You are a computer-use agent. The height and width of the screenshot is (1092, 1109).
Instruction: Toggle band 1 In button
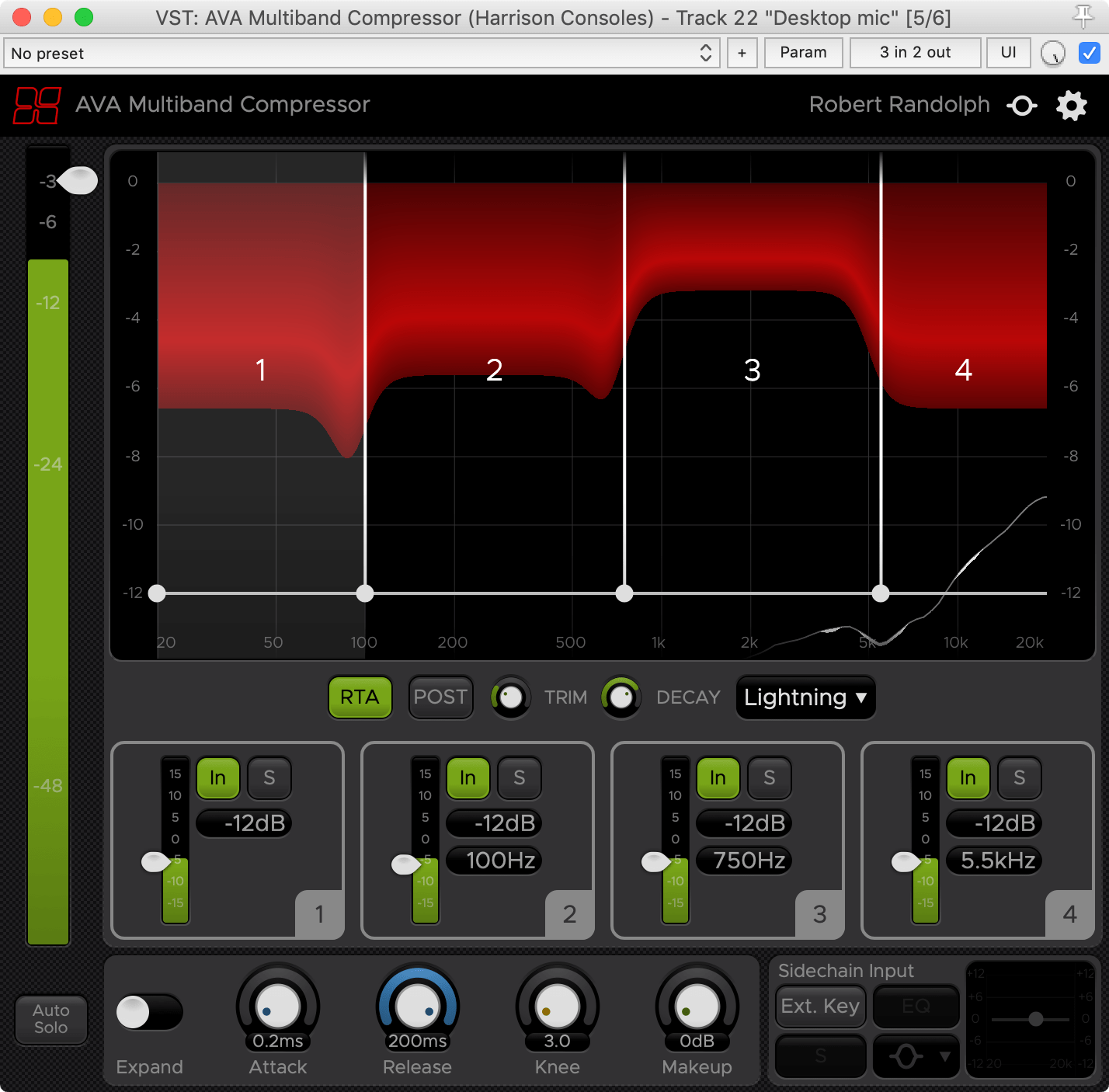tap(218, 777)
